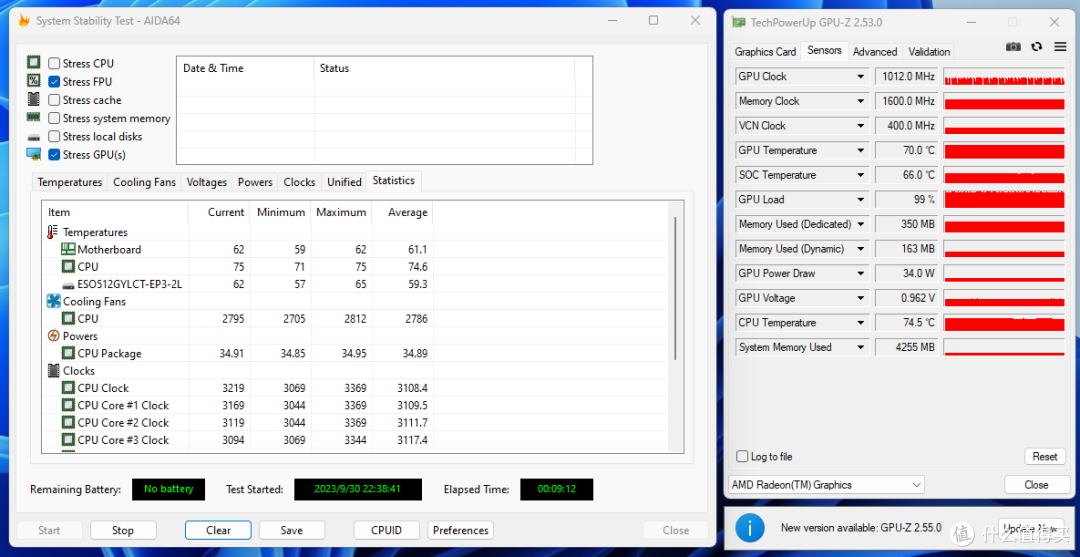The width and height of the screenshot is (1080, 557).
Task: Click the blue fan icon next to Cooling Fans
Action: point(54,302)
